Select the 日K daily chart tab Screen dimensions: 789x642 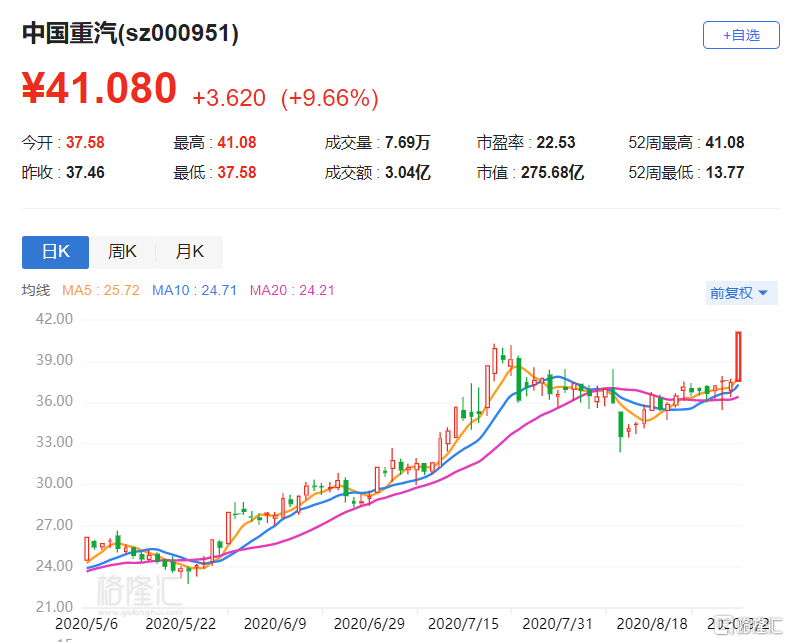[x=55, y=252]
